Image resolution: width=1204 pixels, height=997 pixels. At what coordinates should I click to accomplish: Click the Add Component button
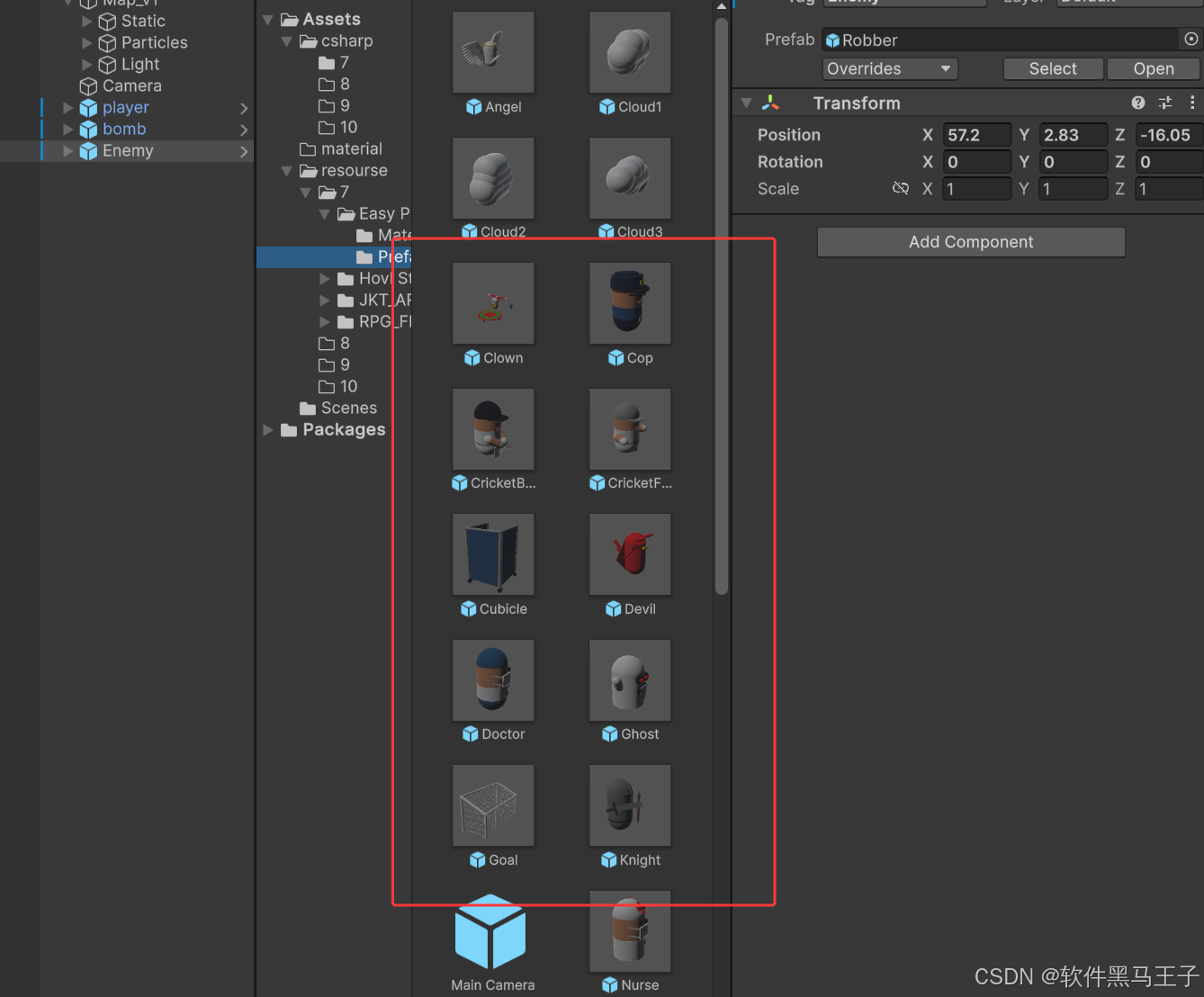[971, 242]
